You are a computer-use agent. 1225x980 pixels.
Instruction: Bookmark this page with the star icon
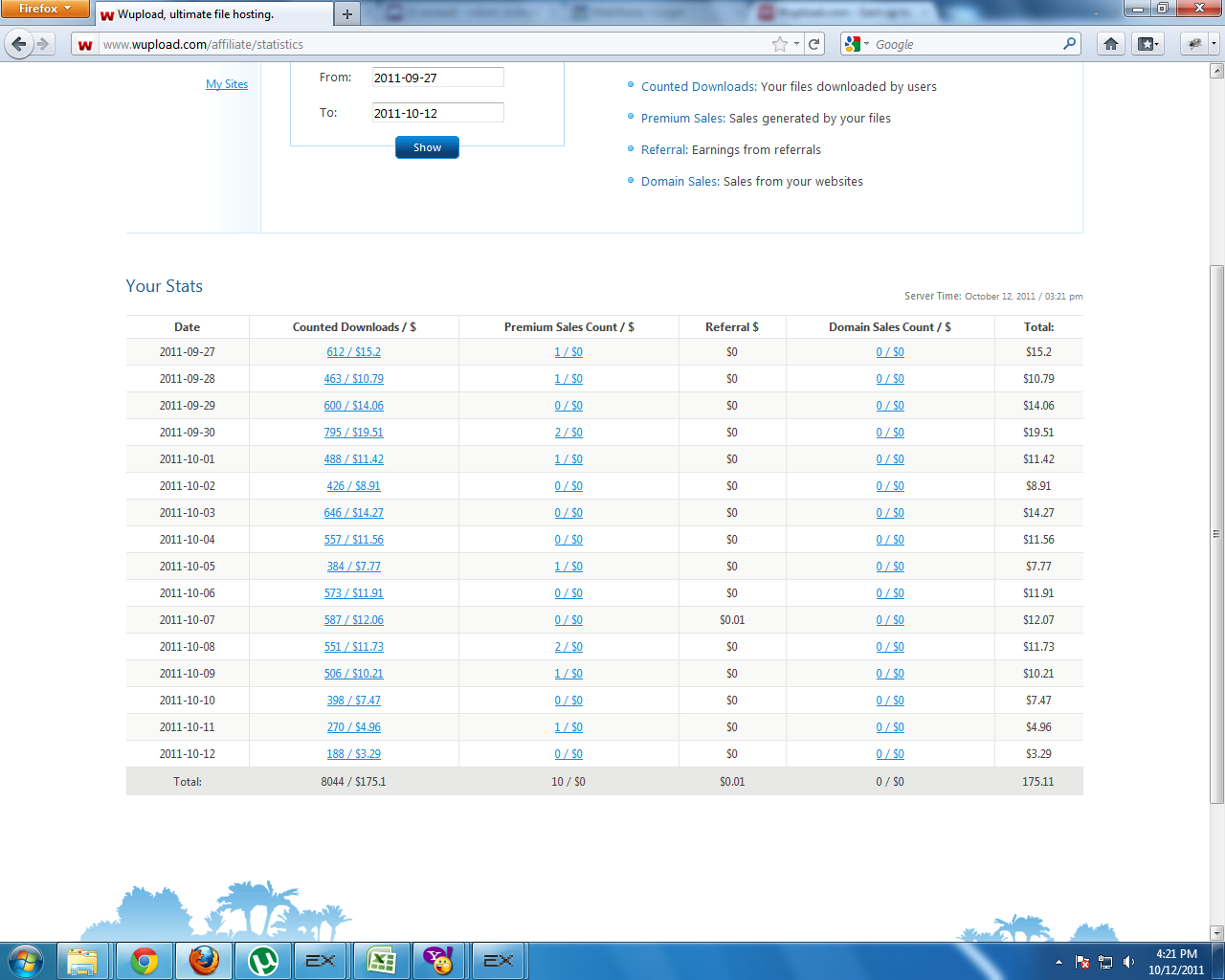click(780, 44)
